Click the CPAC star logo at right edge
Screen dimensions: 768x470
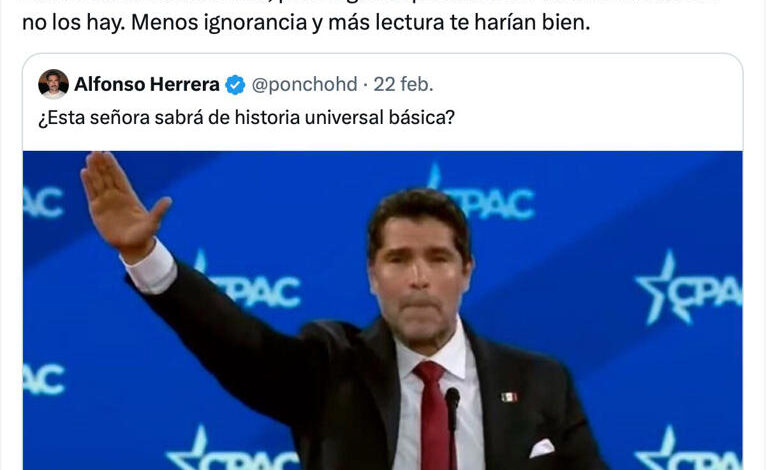pyautogui.click(x=688, y=289)
